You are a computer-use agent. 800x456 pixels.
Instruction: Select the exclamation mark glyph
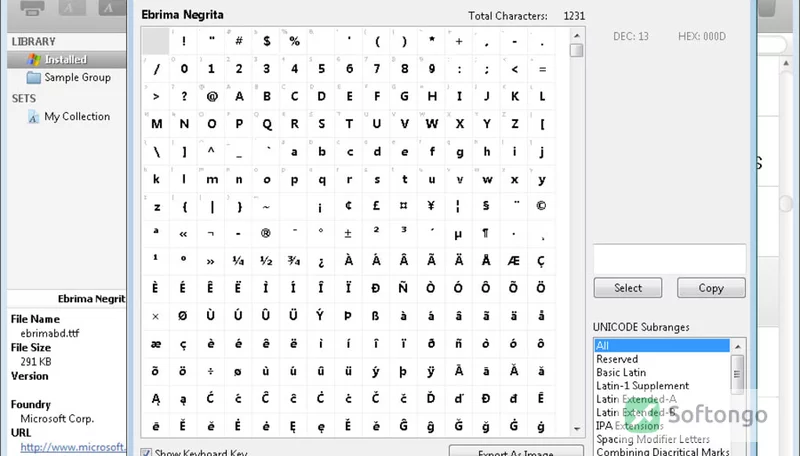[x=184, y=41]
